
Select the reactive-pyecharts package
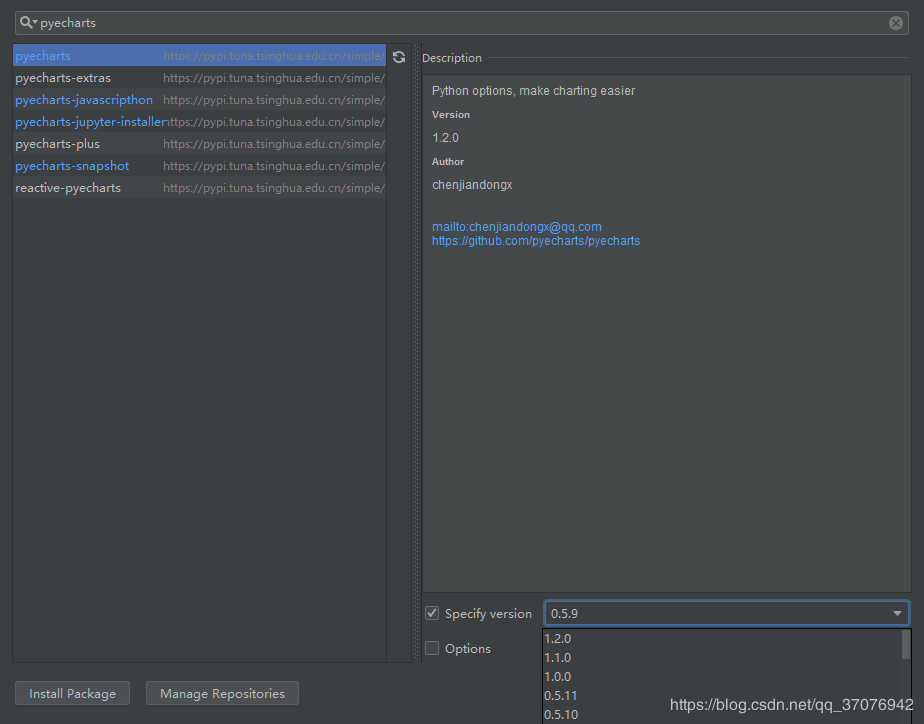(199, 187)
